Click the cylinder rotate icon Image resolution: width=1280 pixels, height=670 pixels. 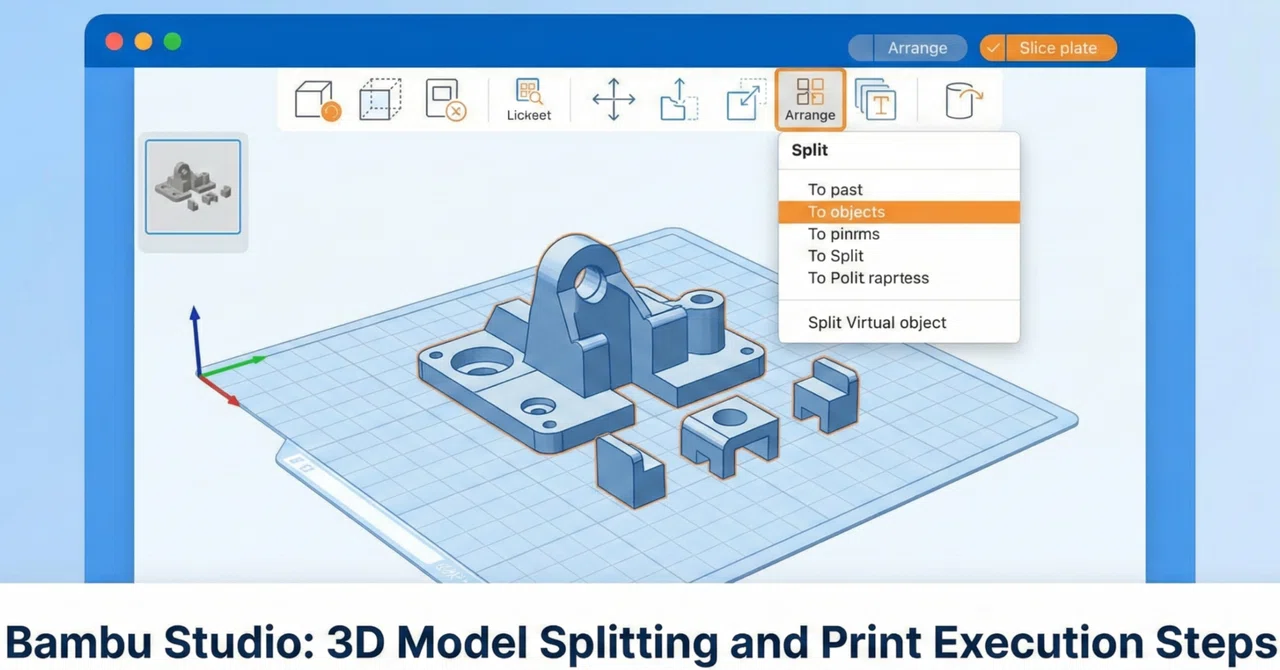pos(963,100)
